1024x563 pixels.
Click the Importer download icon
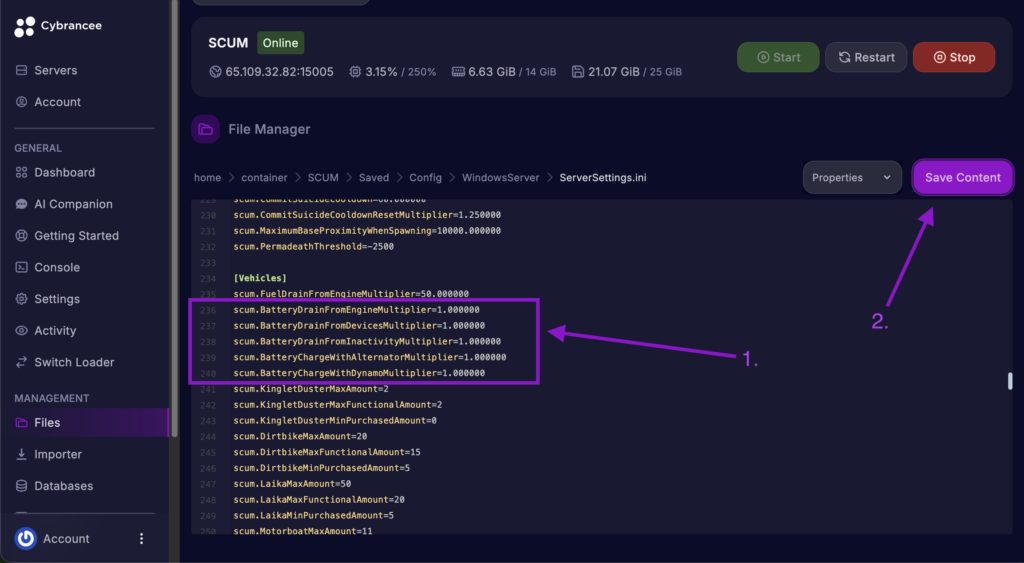pos(22,454)
